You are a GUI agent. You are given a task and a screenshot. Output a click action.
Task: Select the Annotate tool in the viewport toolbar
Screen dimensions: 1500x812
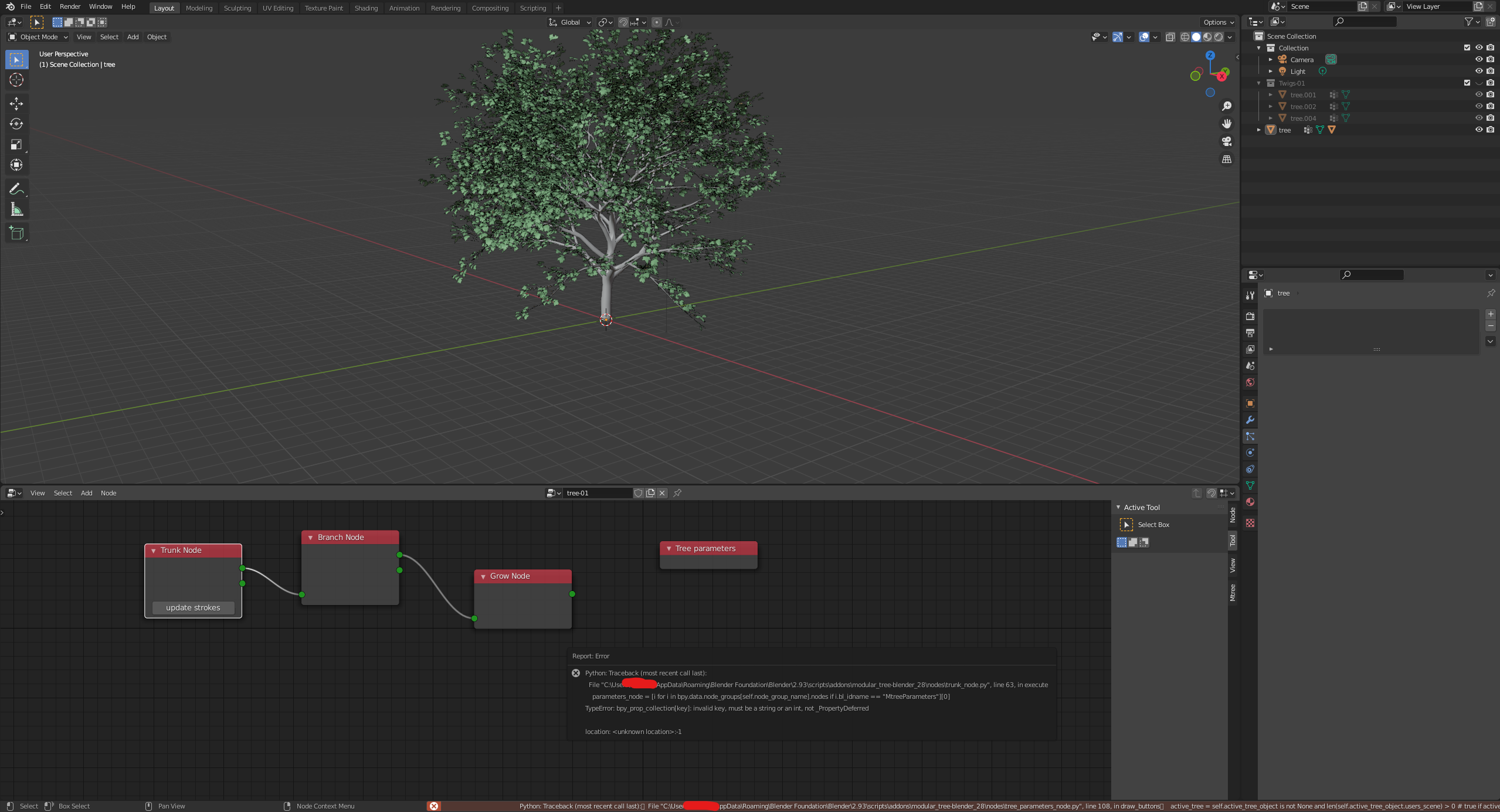point(16,188)
